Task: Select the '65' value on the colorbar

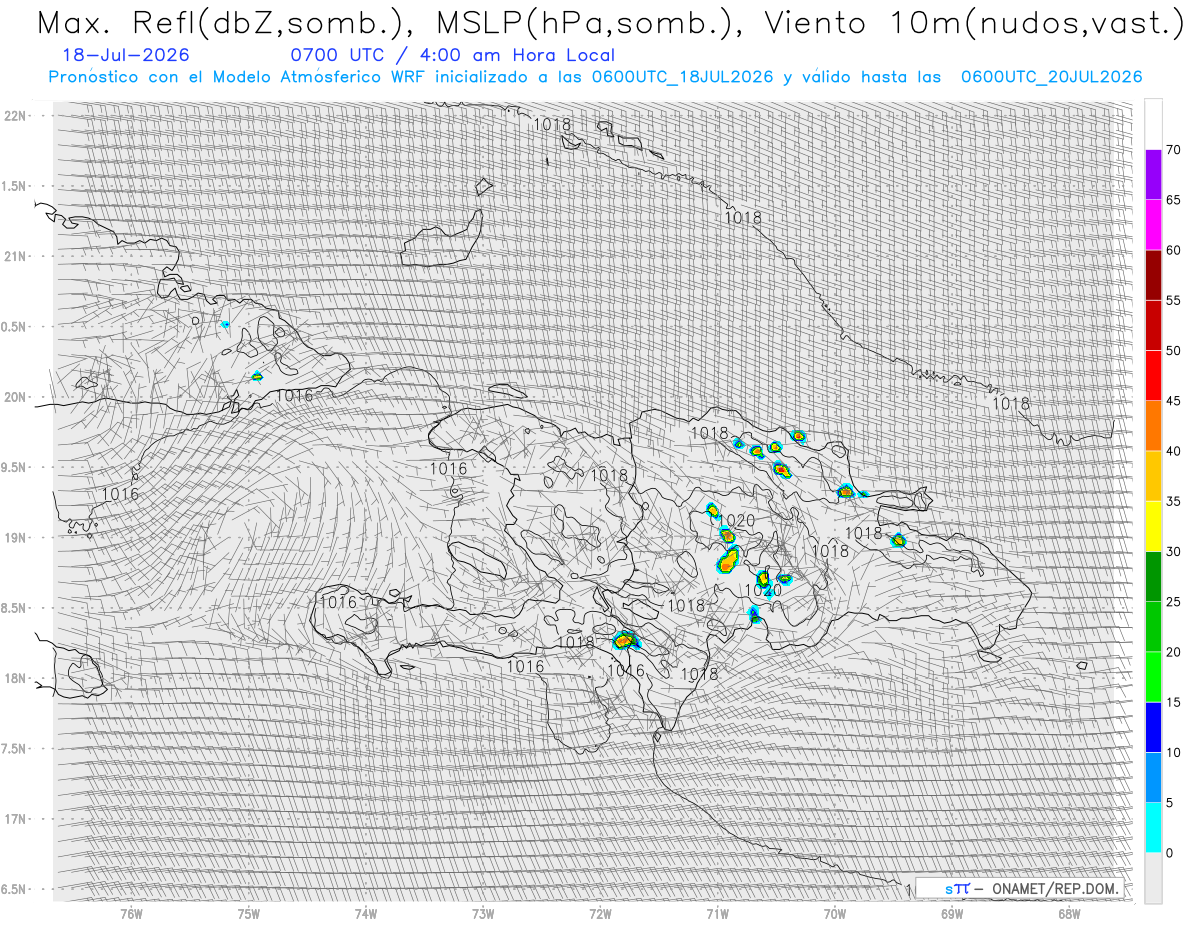Action: tap(1173, 200)
